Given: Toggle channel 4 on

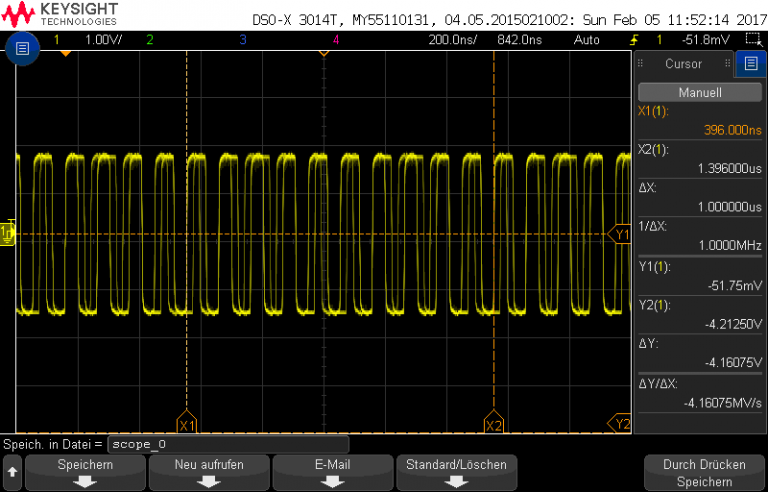Looking at the screenshot, I should point(335,39).
